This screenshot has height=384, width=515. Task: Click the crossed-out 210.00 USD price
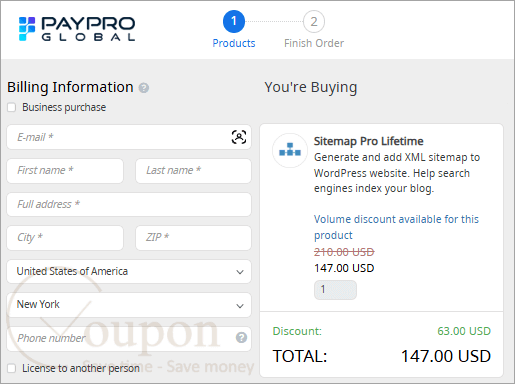pyautogui.click(x=344, y=252)
